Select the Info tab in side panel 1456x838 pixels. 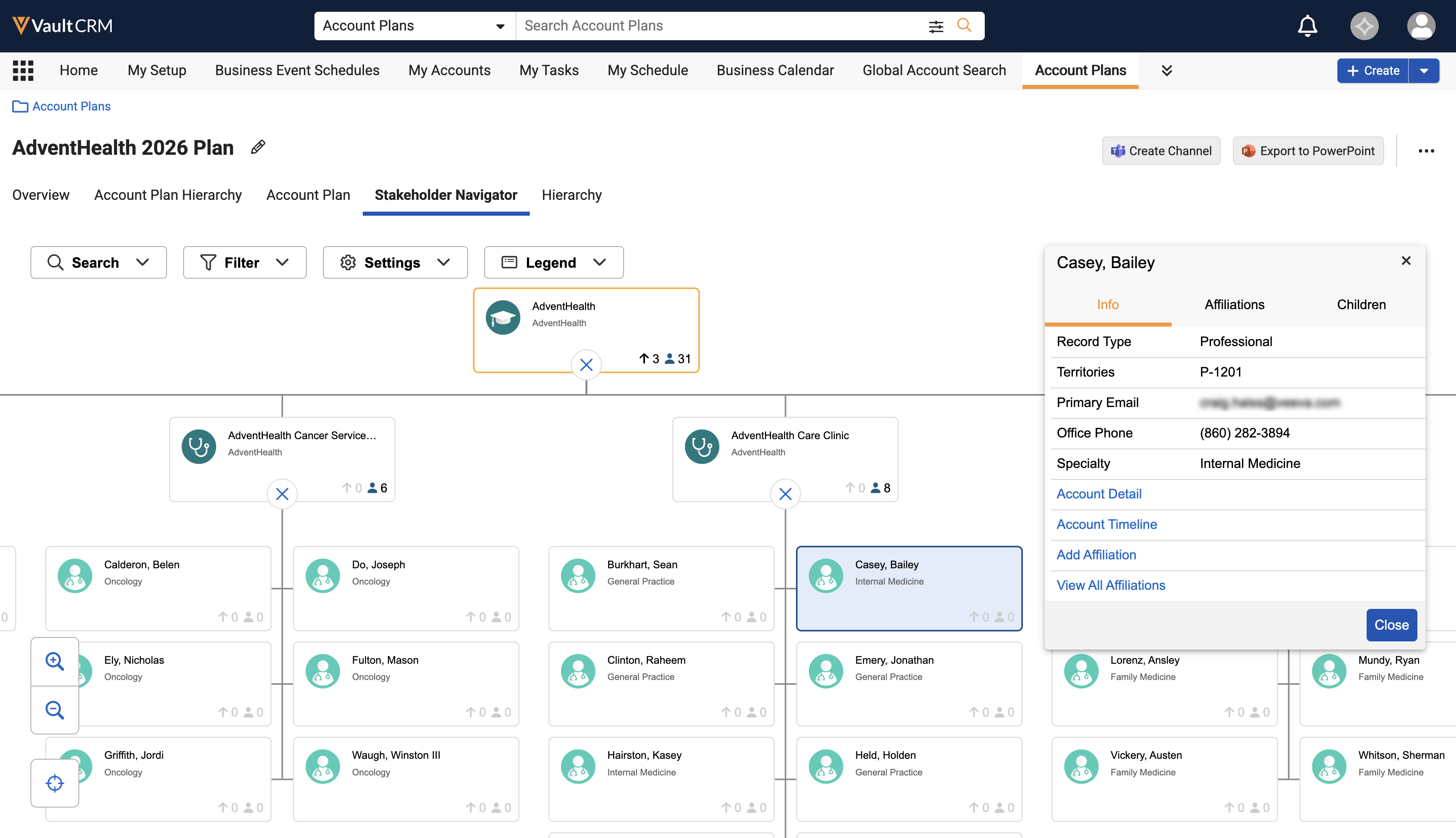[1108, 305]
